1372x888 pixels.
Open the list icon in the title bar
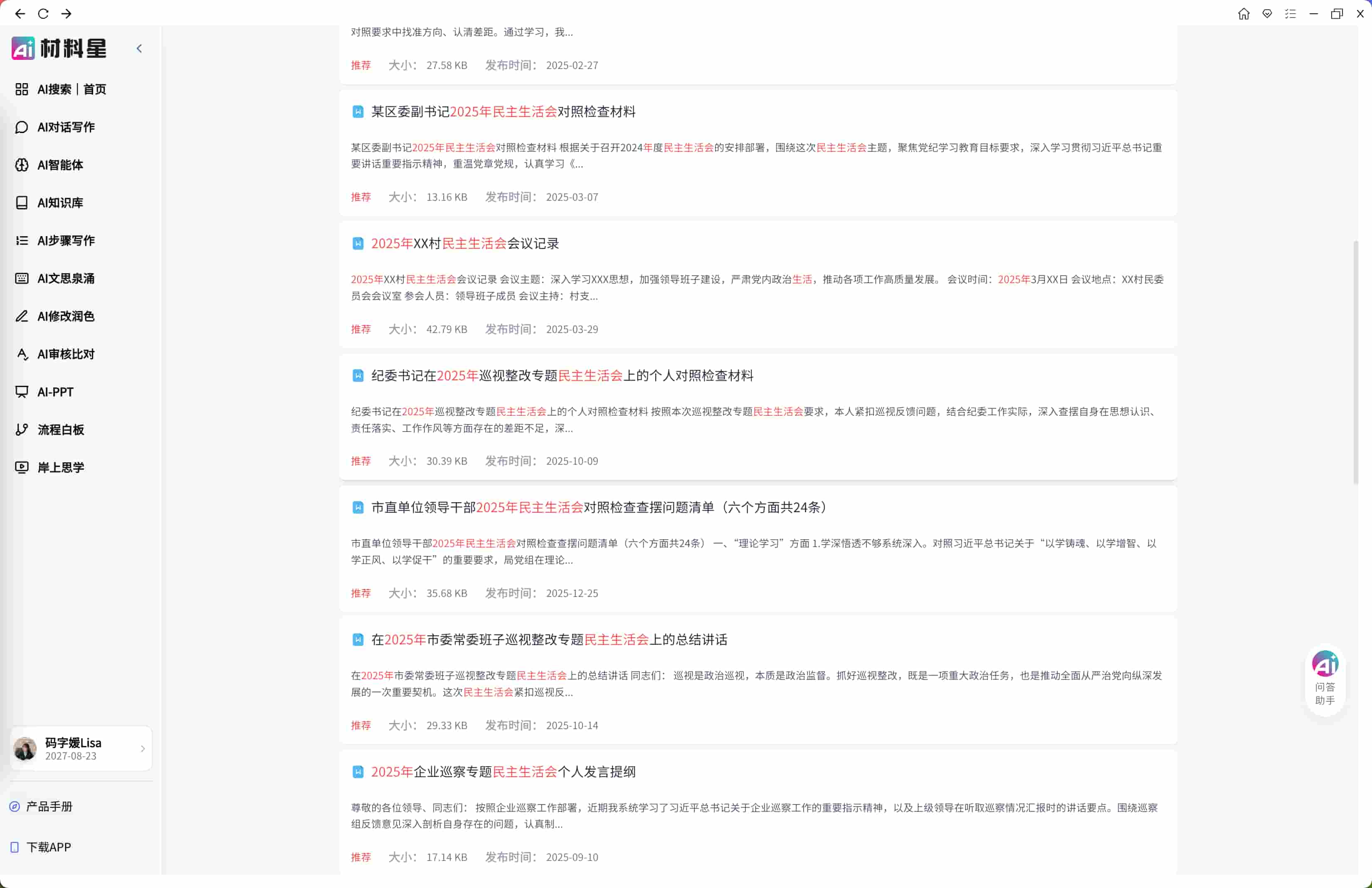pos(1290,13)
